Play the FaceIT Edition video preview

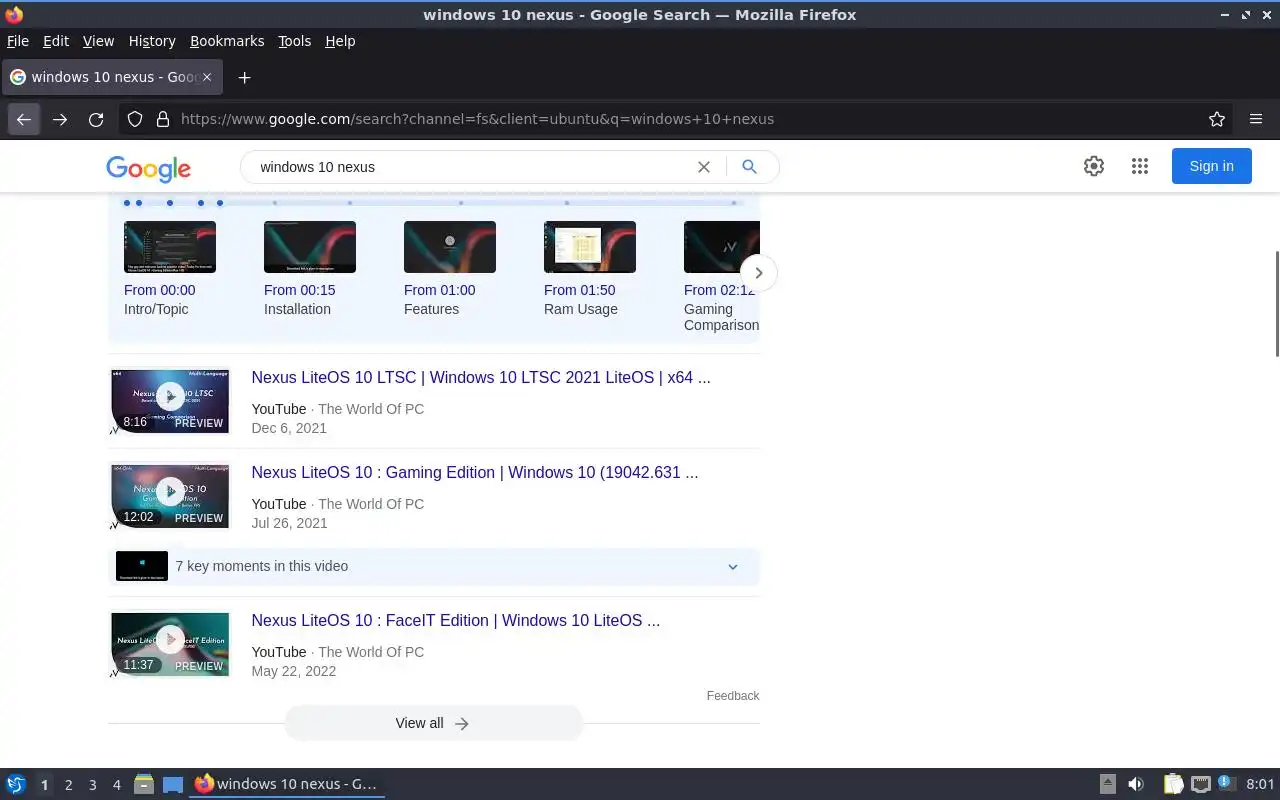point(170,644)
